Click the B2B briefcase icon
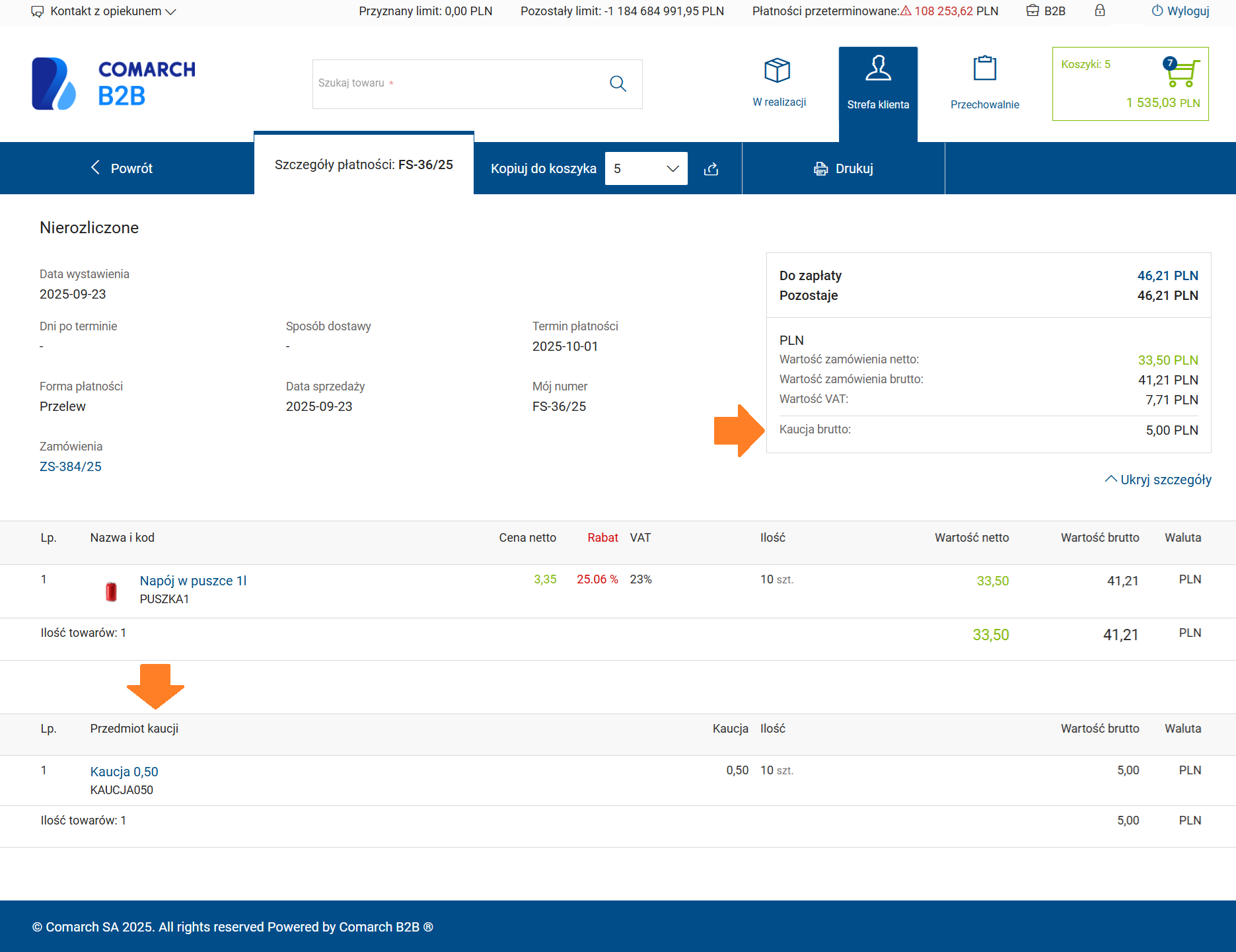This screenshot has height=952, width=1236. coord(1033,11)
